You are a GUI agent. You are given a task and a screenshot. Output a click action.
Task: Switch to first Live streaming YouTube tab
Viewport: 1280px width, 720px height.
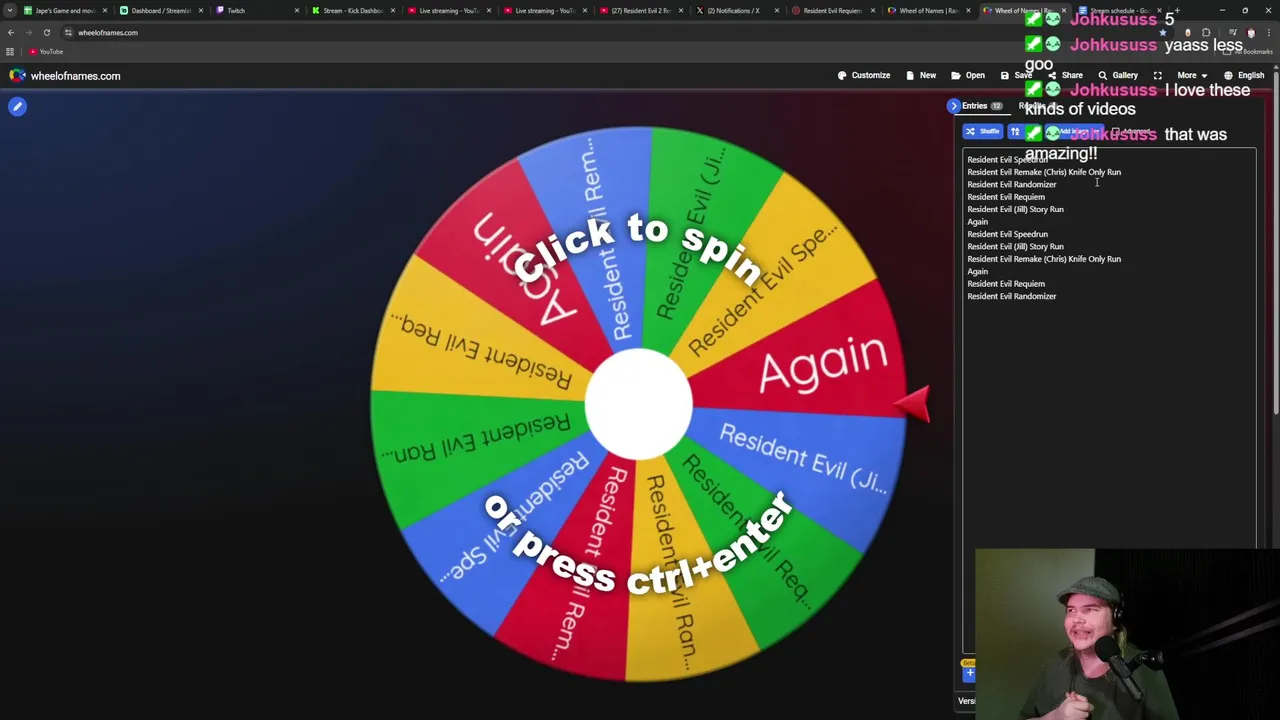click(448, 10)
